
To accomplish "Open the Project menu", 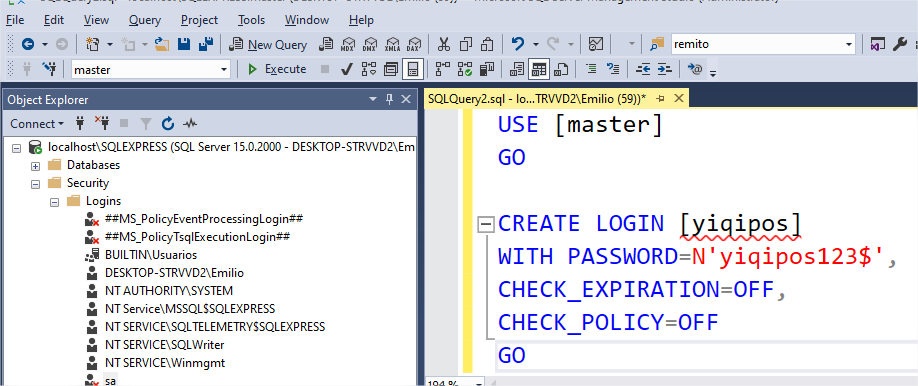I will [200, 20].
